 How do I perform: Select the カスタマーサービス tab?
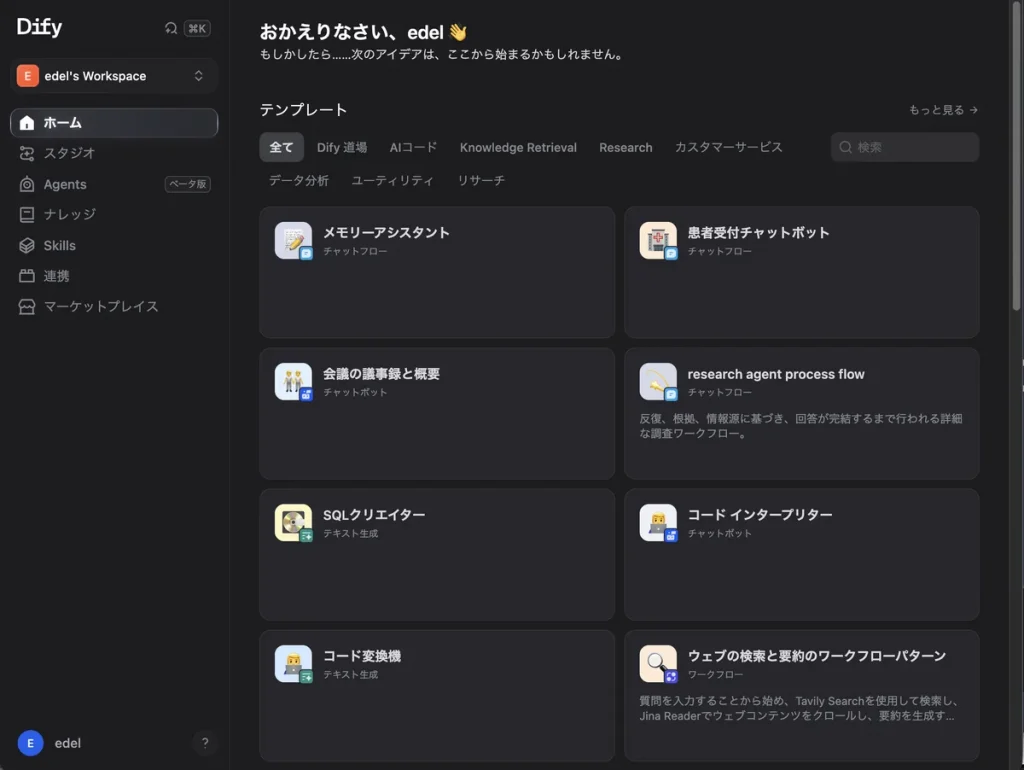tap(728, 147)
